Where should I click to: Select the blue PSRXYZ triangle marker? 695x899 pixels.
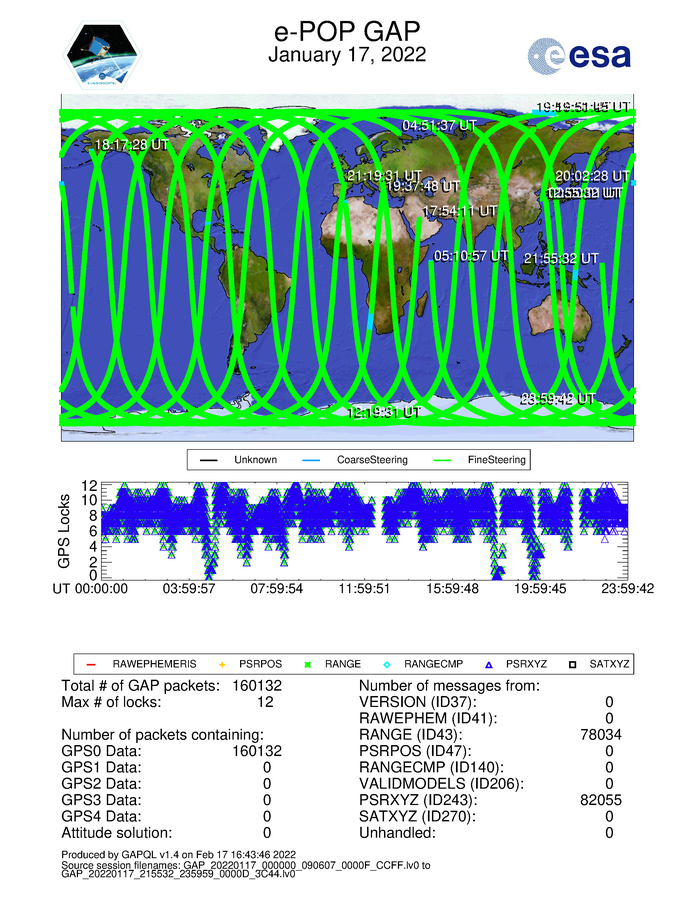(490, 664)
